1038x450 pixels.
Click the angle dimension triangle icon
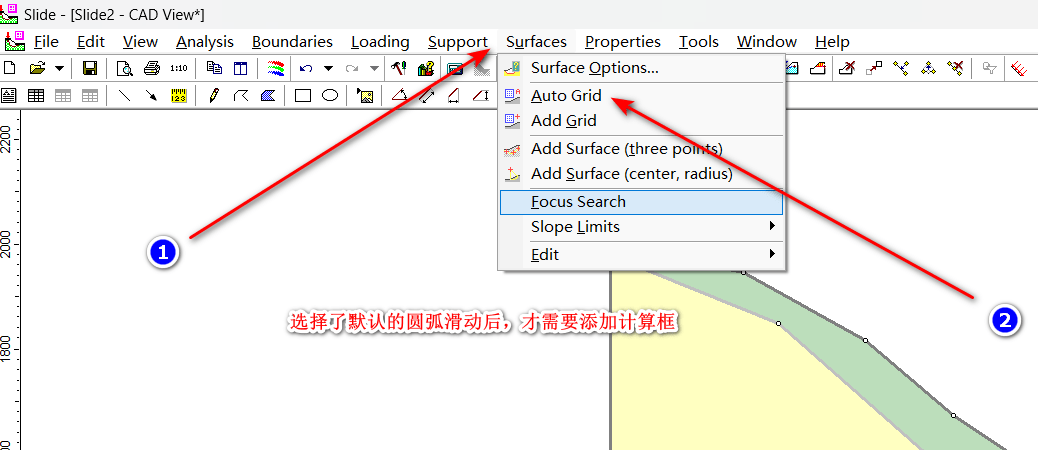tap(399, 96)
